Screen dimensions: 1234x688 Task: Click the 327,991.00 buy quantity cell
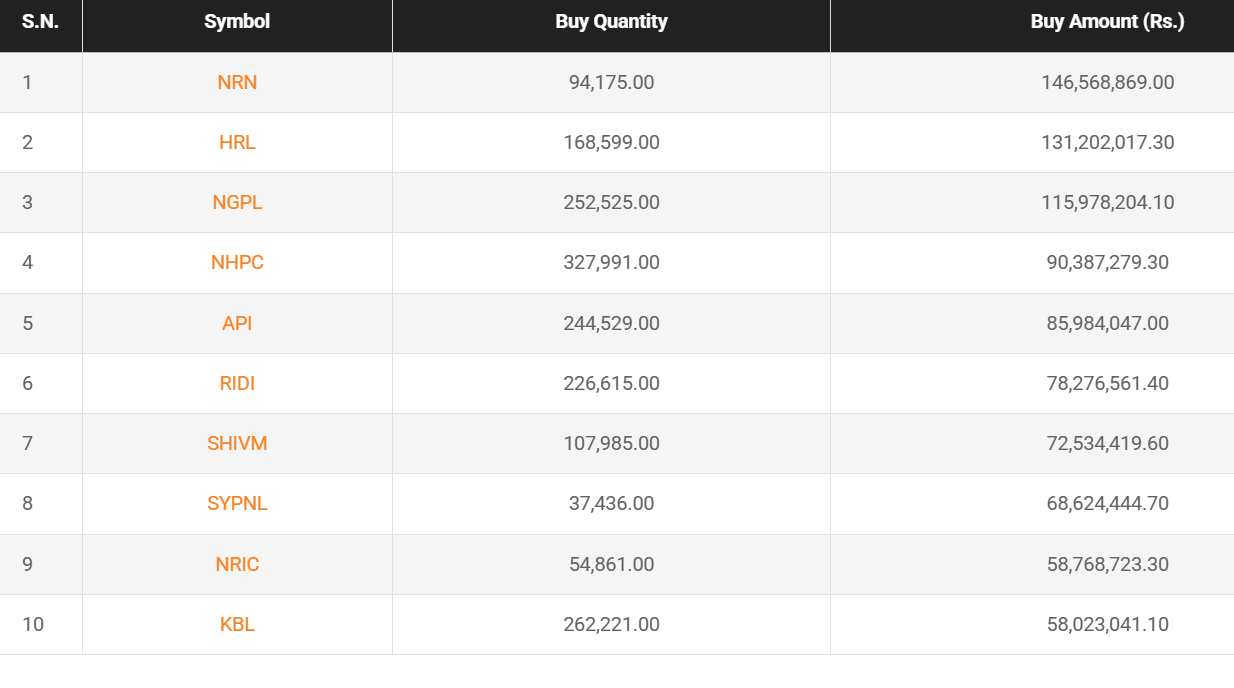click(611, 262)
